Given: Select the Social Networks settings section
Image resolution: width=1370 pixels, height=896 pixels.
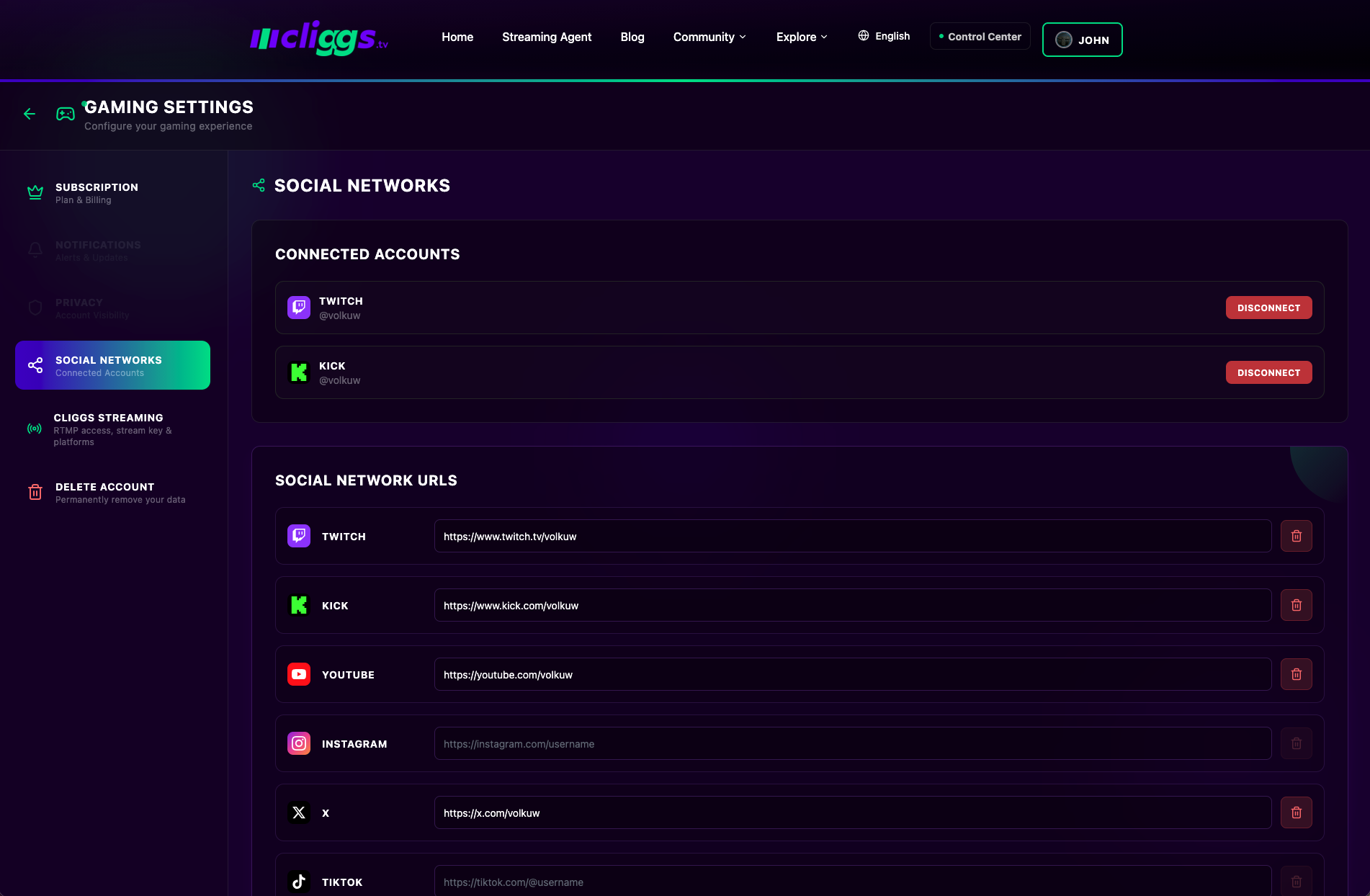Looking at the screenshot, I should coord(112,365).
